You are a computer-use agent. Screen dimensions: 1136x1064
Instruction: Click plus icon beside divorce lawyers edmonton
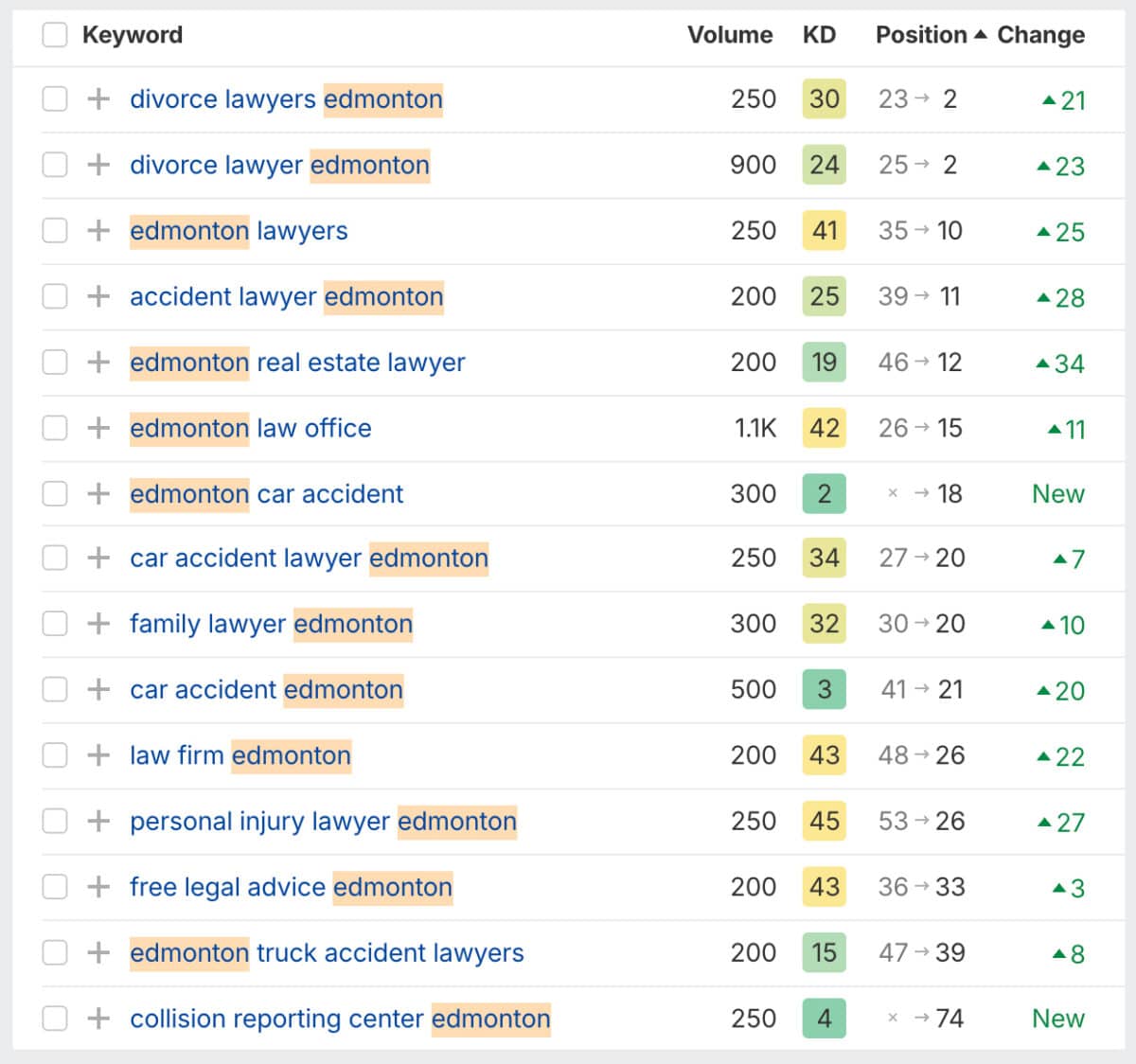coord(98,99)
